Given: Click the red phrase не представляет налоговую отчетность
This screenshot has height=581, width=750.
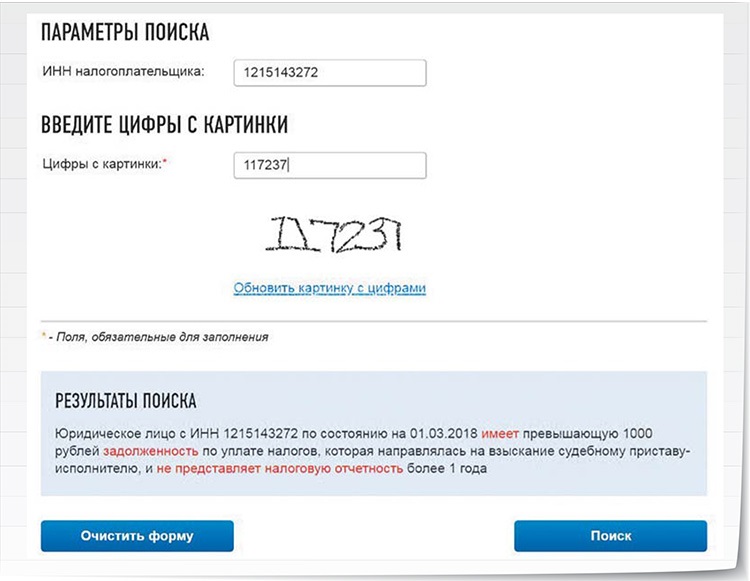Looking at the screenshot, I should click(x=280, y=469).
